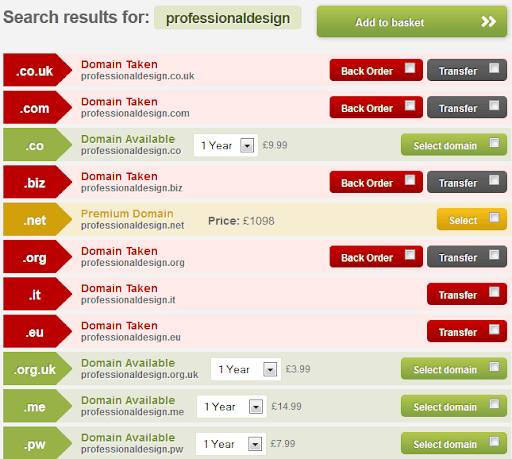Click the yellow .net extension tag
The image size is (512, 459).
coord(37,219)
